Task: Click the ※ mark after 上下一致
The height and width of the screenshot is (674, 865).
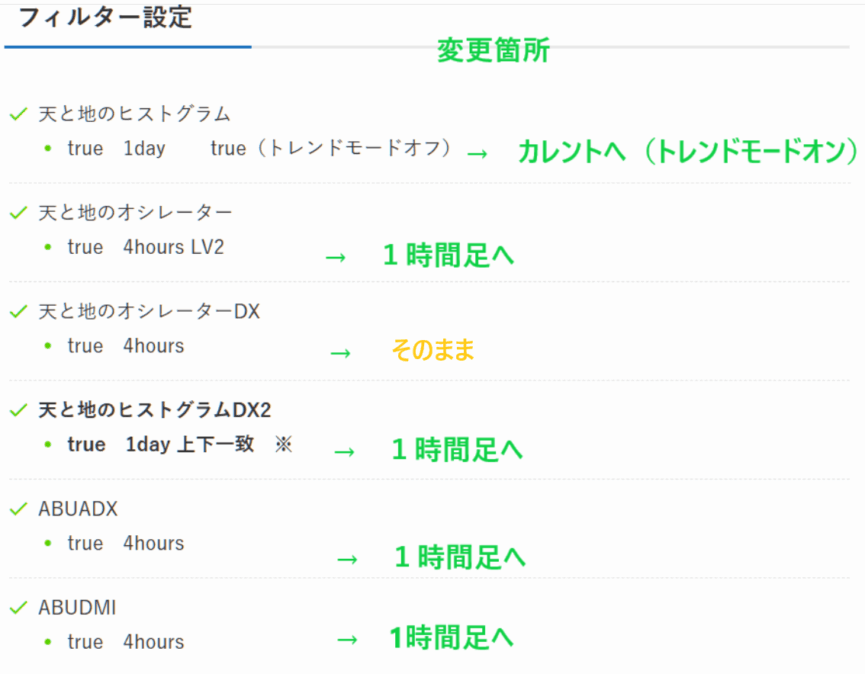Action: point(283,444)
